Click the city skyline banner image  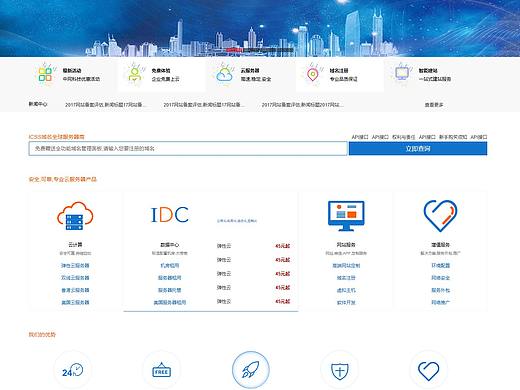[x=260, y=28]
